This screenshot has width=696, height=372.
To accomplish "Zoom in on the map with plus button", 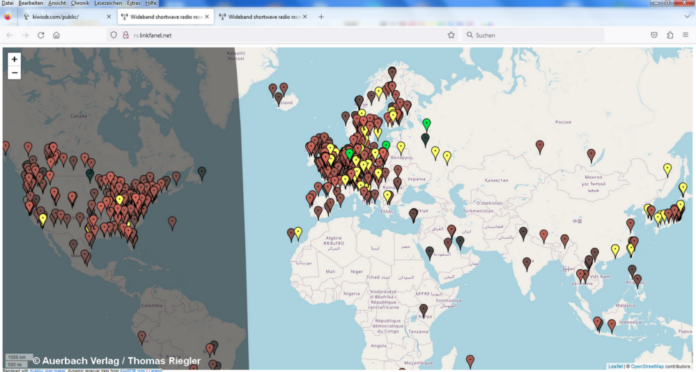I will (14, 59).
